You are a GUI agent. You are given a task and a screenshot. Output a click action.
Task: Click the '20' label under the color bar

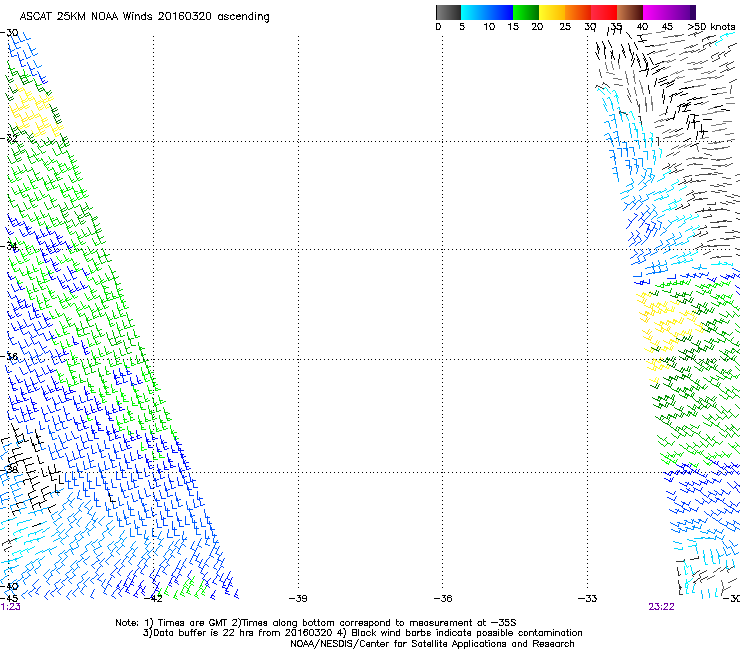(537, 27)
